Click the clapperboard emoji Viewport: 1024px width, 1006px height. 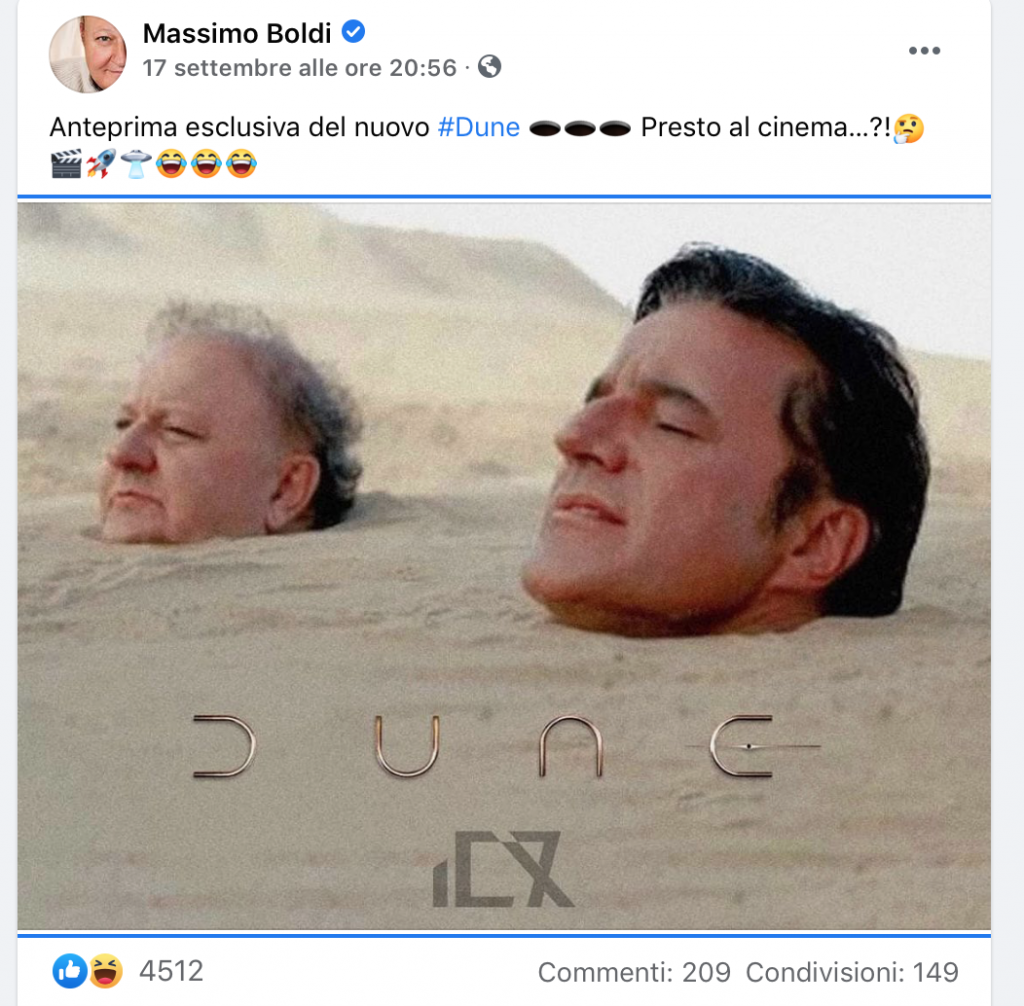click(67, 164)
